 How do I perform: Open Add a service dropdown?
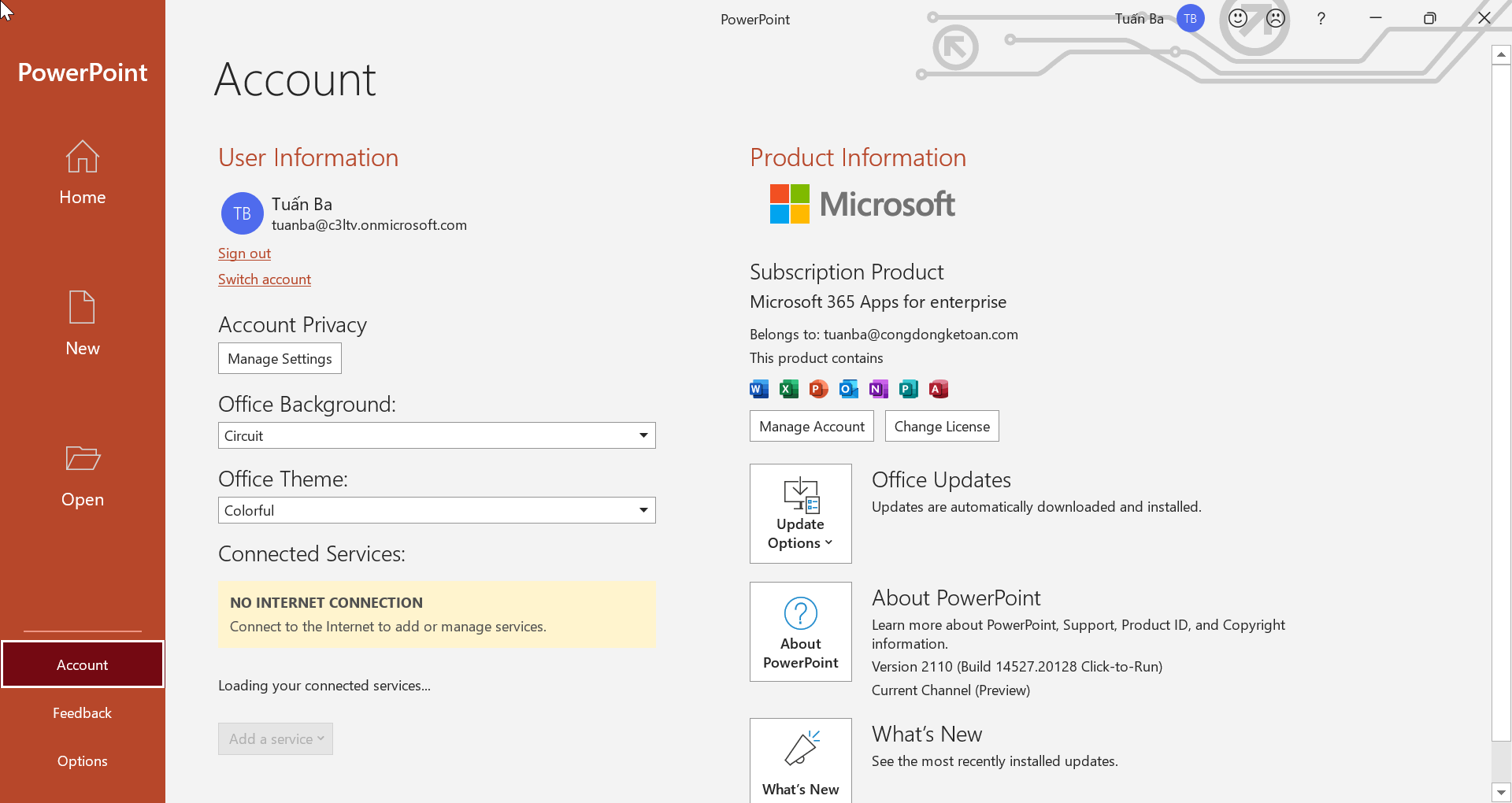tap(275, 738)
